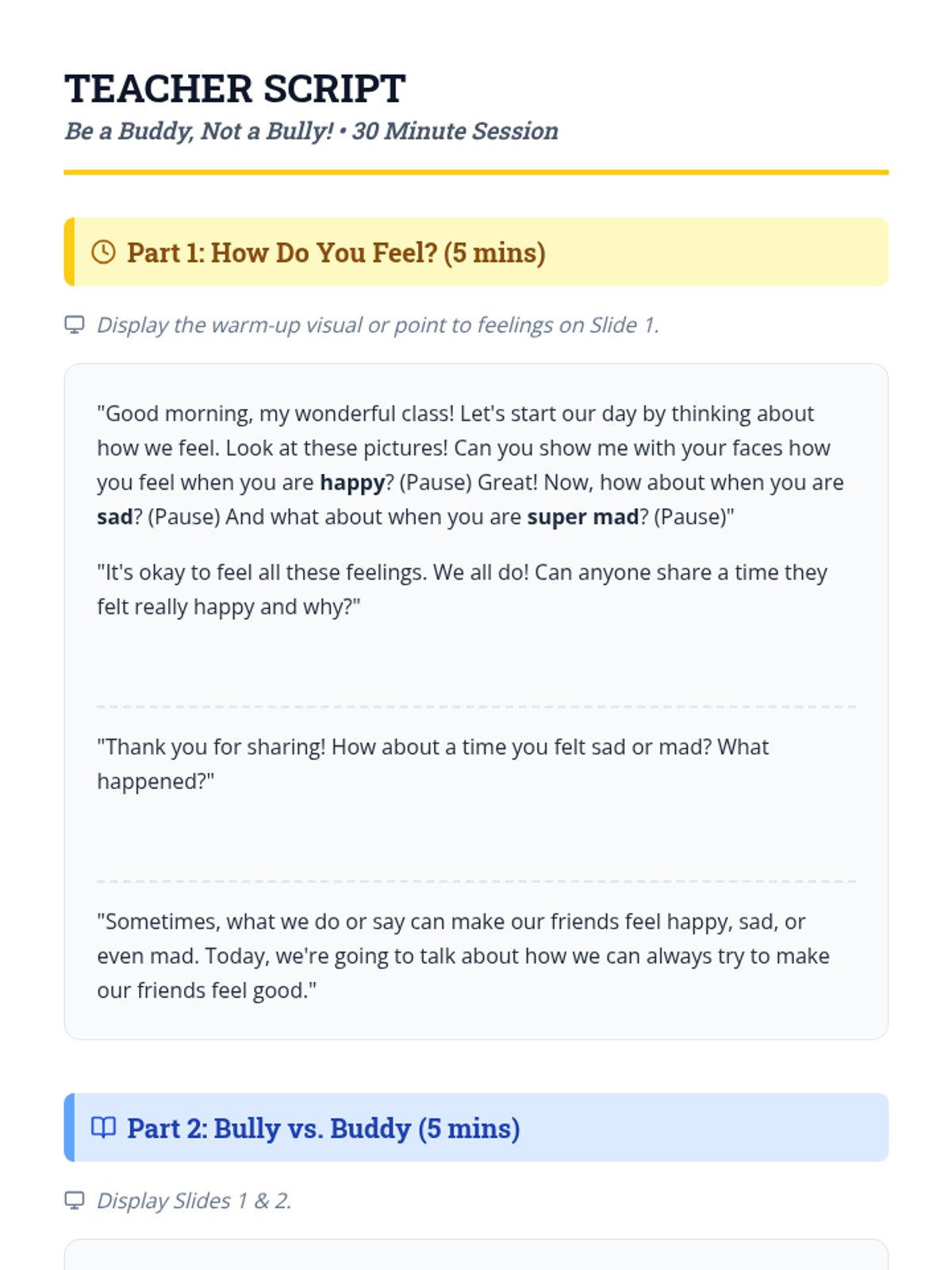The width and height of the screenshot is (952, 1270).
Task: Click the "Part 2: Bully vs. Buddy" heading
Action: (323, 1128)
